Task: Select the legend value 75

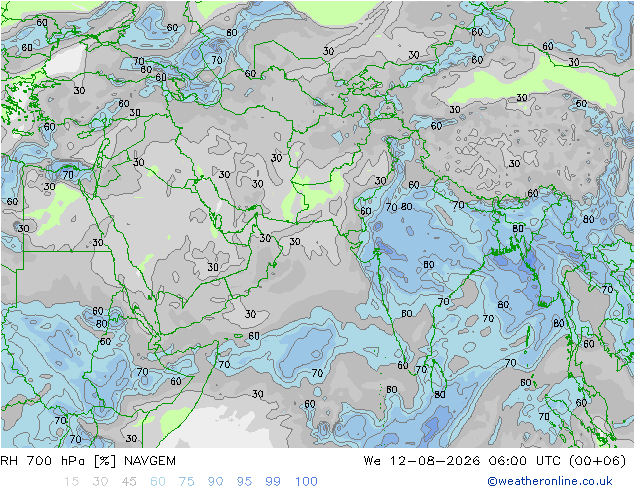Action: tap(186, 482)
